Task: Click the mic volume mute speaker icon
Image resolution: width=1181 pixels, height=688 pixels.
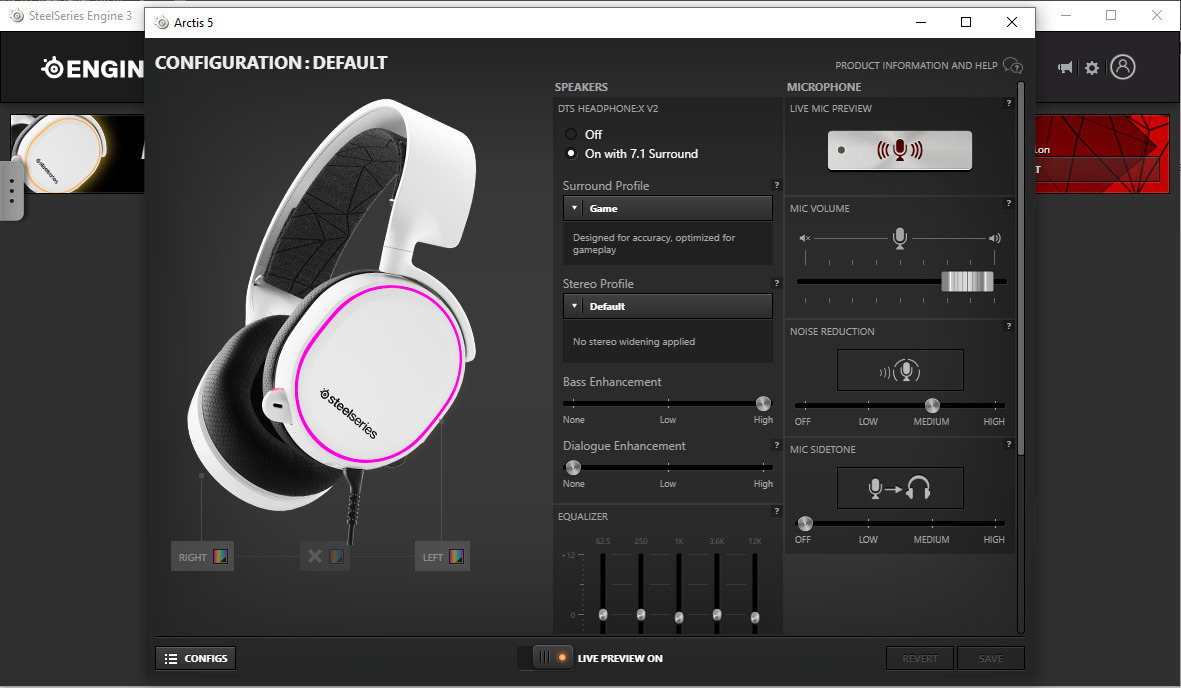Action: [804, 238]
